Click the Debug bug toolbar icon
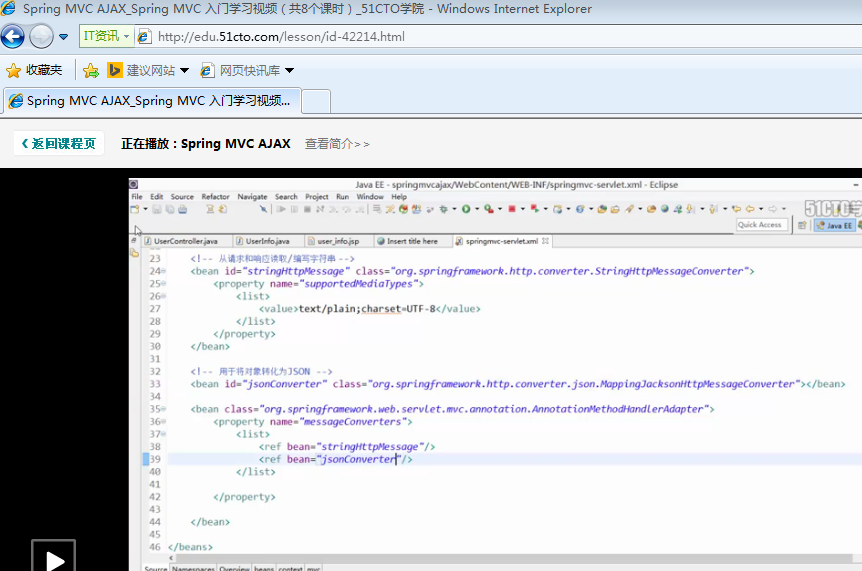 [443, 209]
